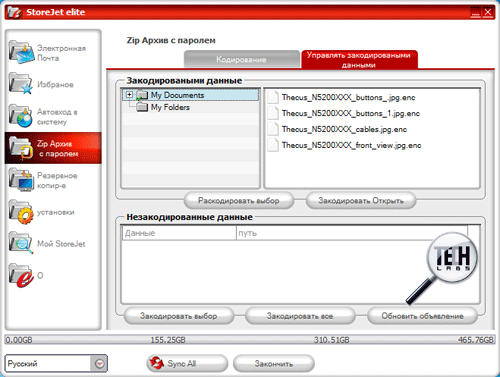The height and width of the screenshot is (377, 500).
Task: Click the Раскодировать выбор button
Action: click(x=239, y=201)
